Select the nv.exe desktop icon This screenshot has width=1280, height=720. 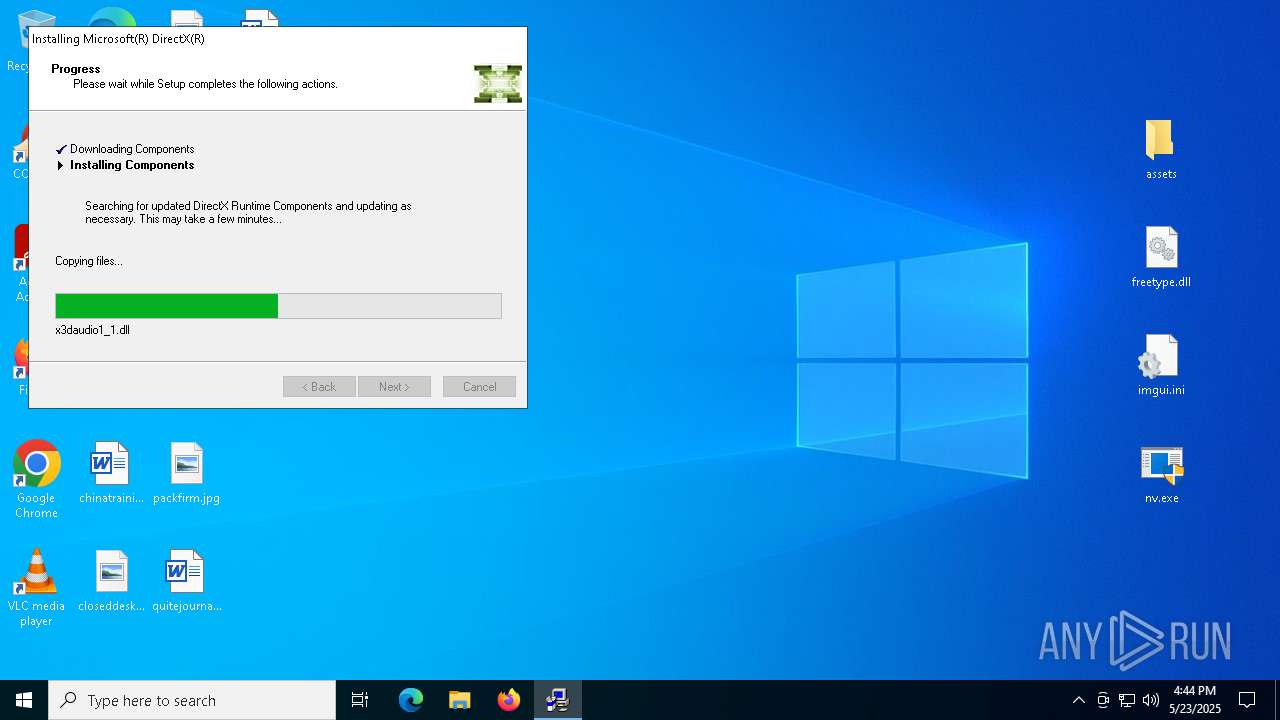click(1161, 474)
